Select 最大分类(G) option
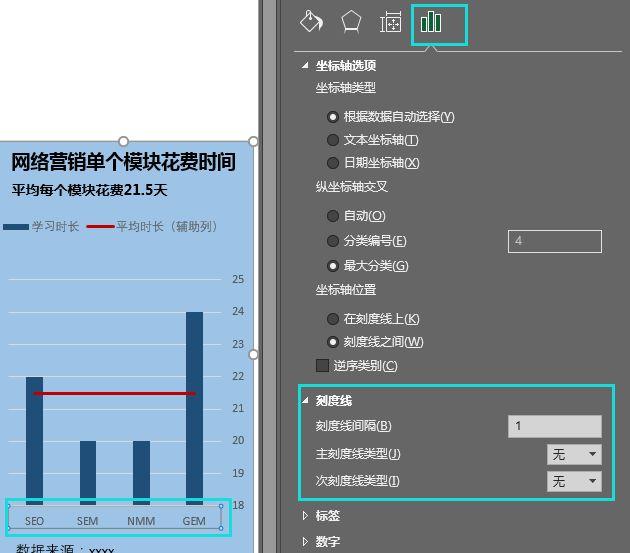 368,266
